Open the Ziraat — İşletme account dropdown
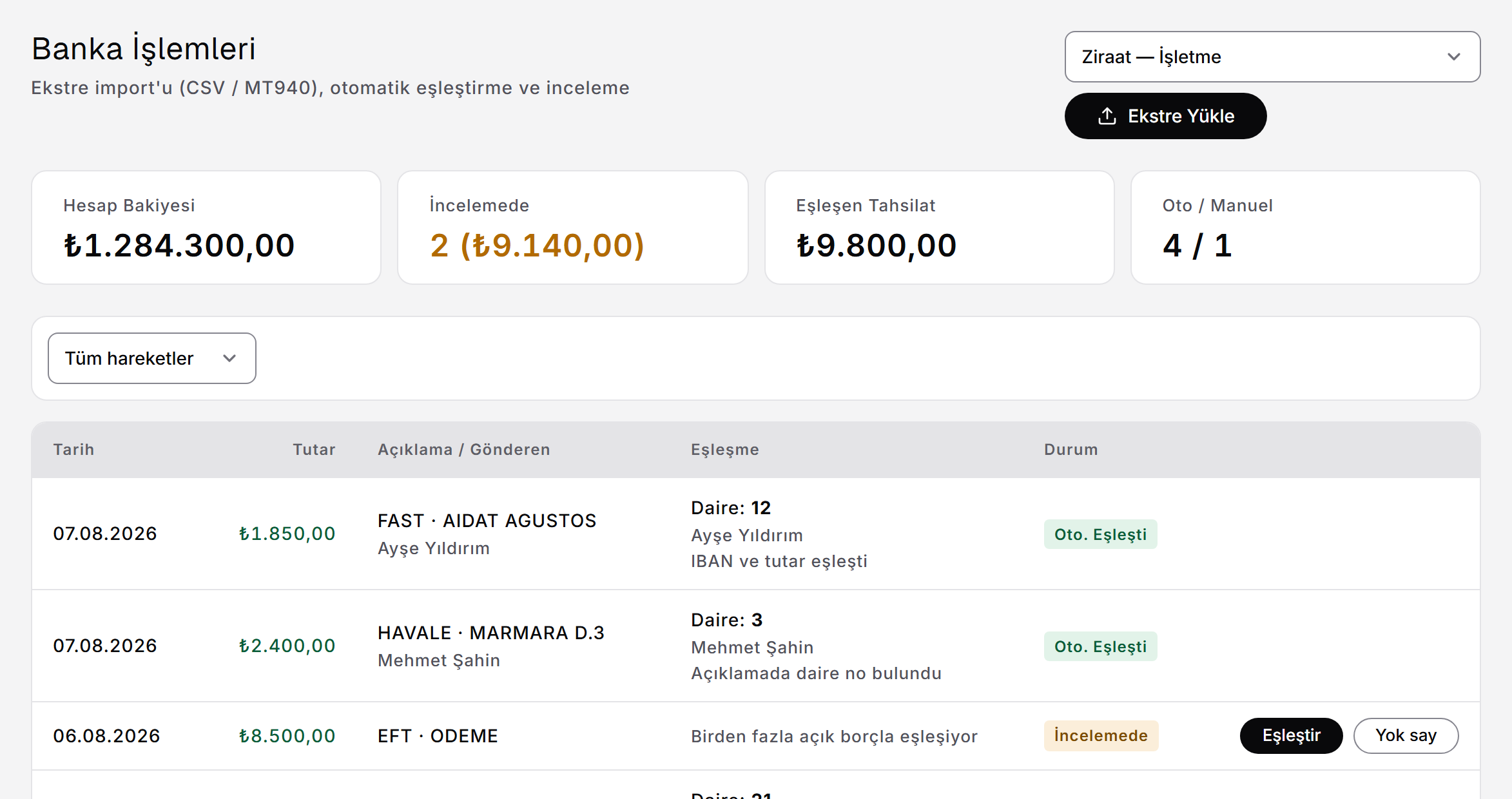Viewport: 1512px width, 799px height. click(x=1272, y=57)
